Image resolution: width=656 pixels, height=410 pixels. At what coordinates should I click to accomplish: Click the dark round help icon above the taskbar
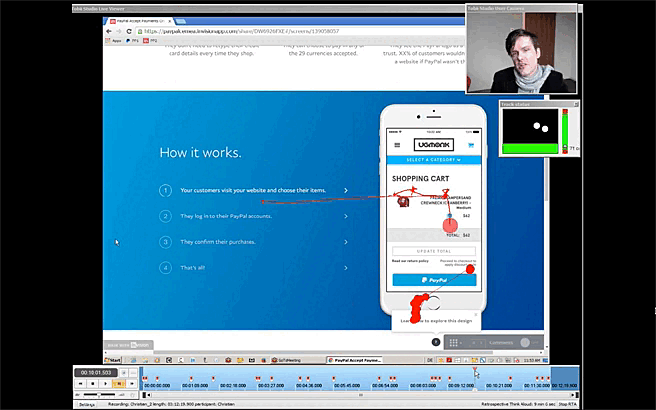pos(436,342)
